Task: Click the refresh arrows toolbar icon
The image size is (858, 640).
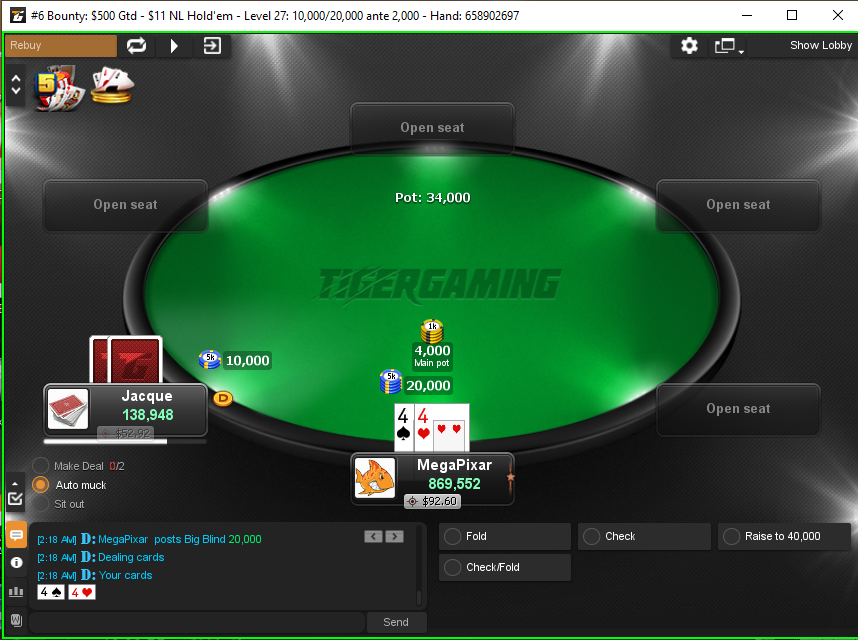Action: 136,45
